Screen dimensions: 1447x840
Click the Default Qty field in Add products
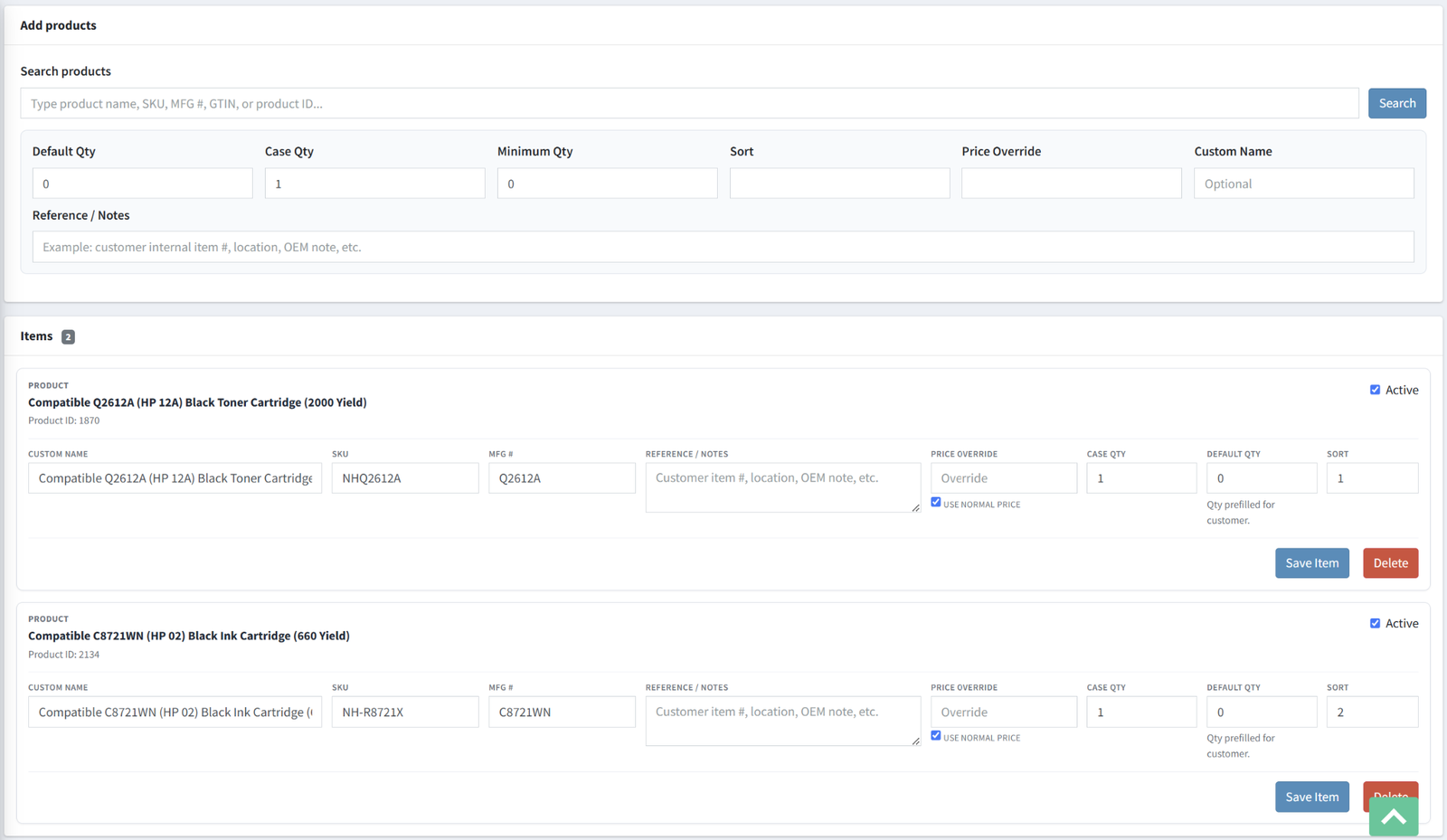coord(143,184)
